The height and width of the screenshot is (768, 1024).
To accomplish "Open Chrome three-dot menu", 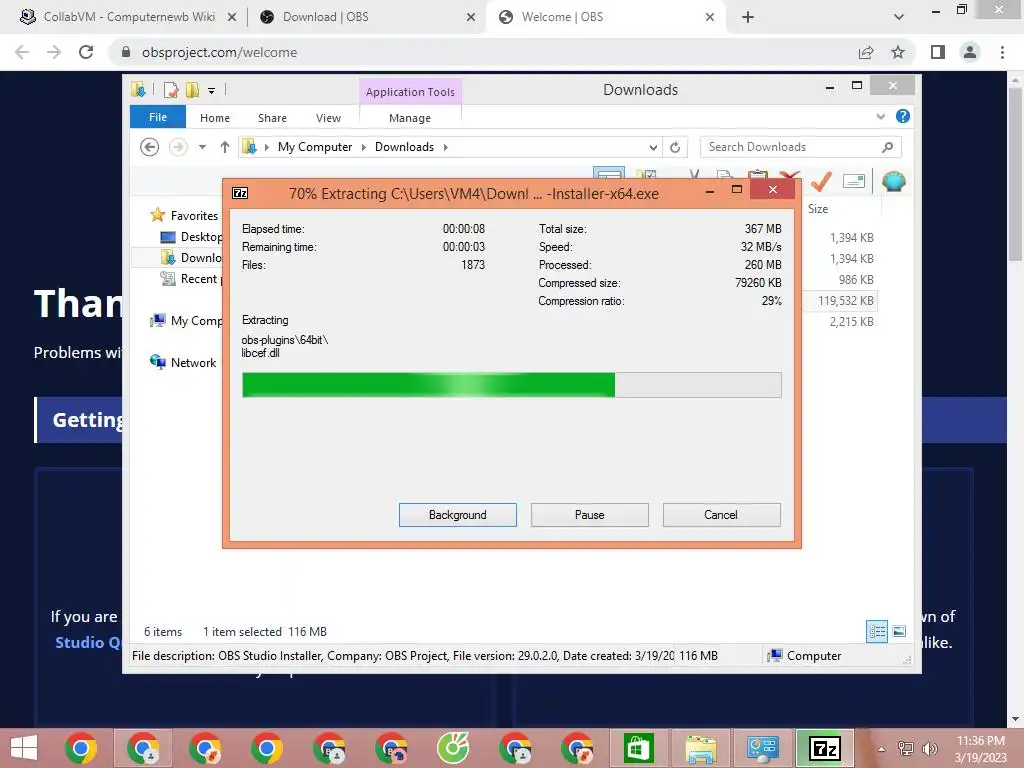I will click(1002, 52).
